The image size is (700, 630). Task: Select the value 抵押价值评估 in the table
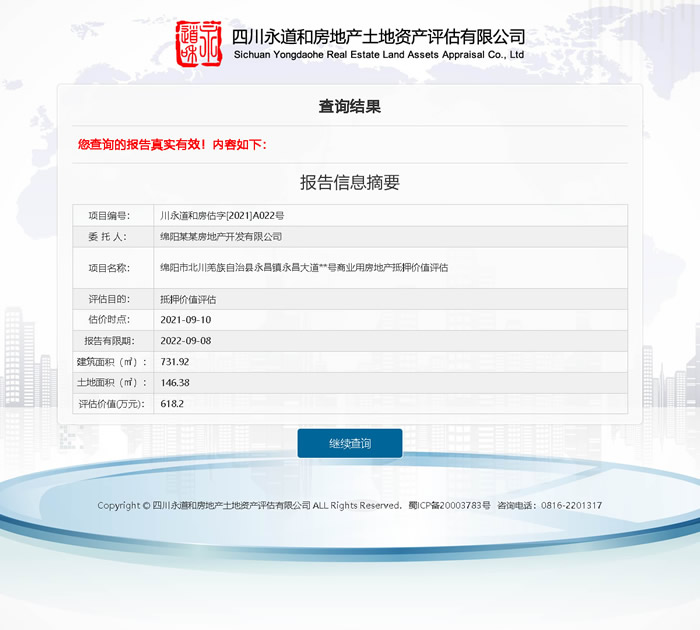point(188,299)
